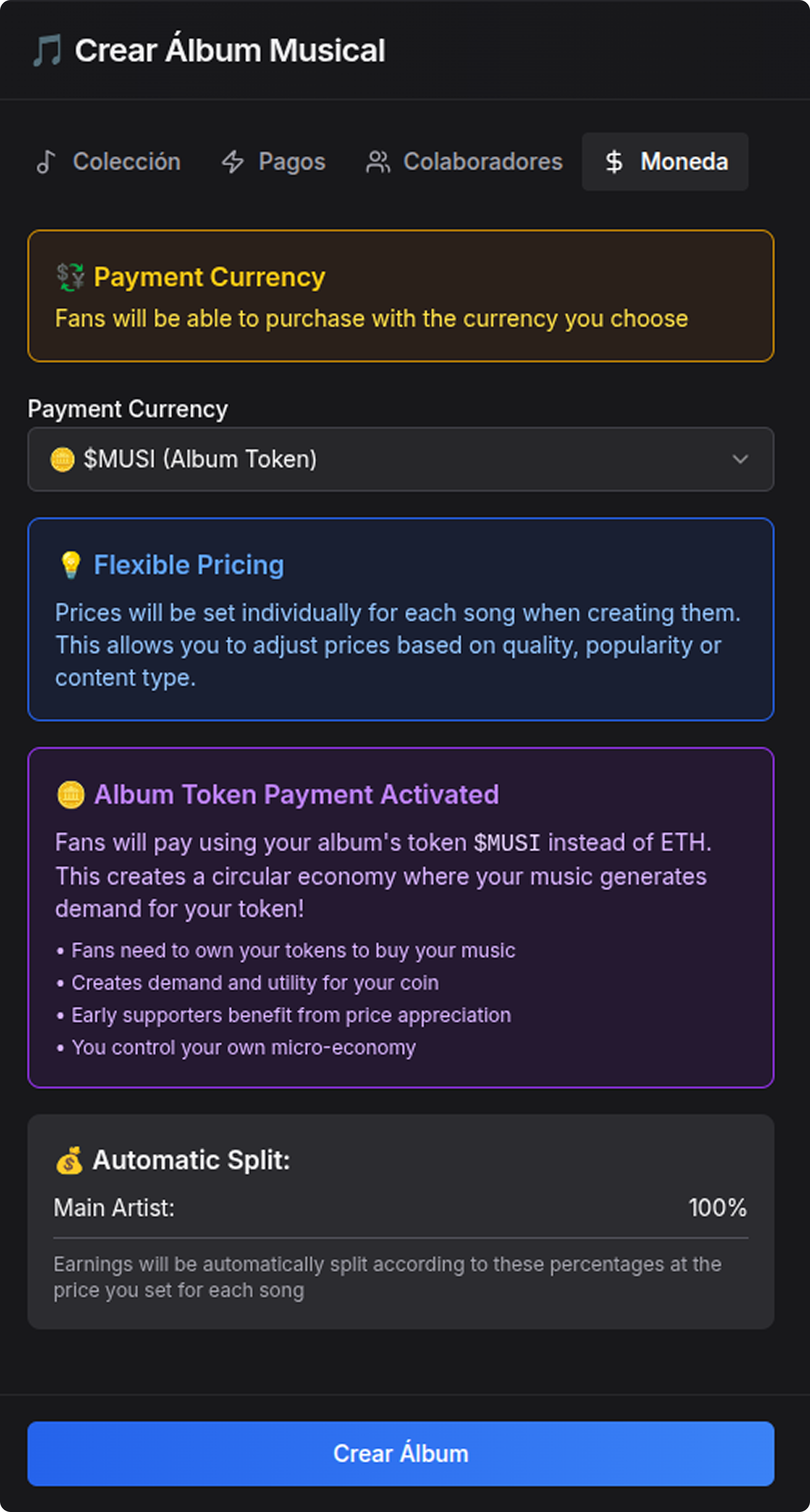Click the Album Token Payment Activated heading
This screenshot has height=1512, width=810.
click(297, 795)
